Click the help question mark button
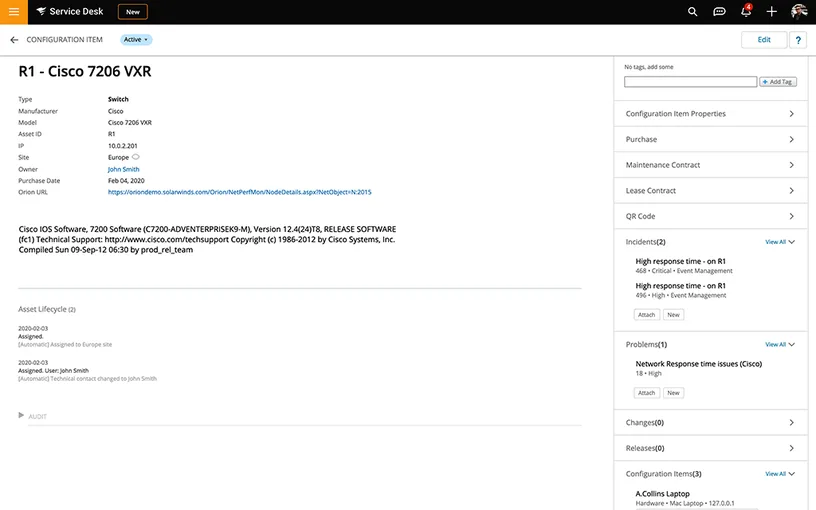Viewport: 816px width, 510px height. click(798, 40)
